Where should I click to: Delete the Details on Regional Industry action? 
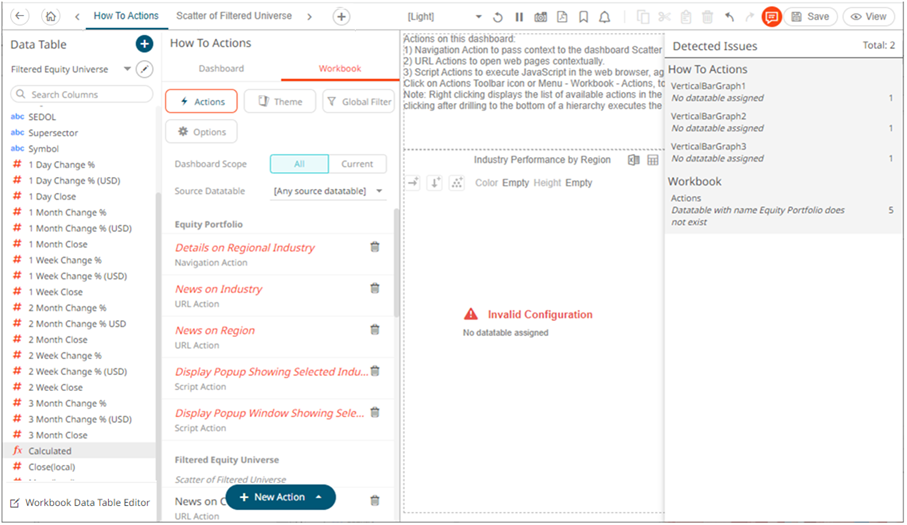375,247
